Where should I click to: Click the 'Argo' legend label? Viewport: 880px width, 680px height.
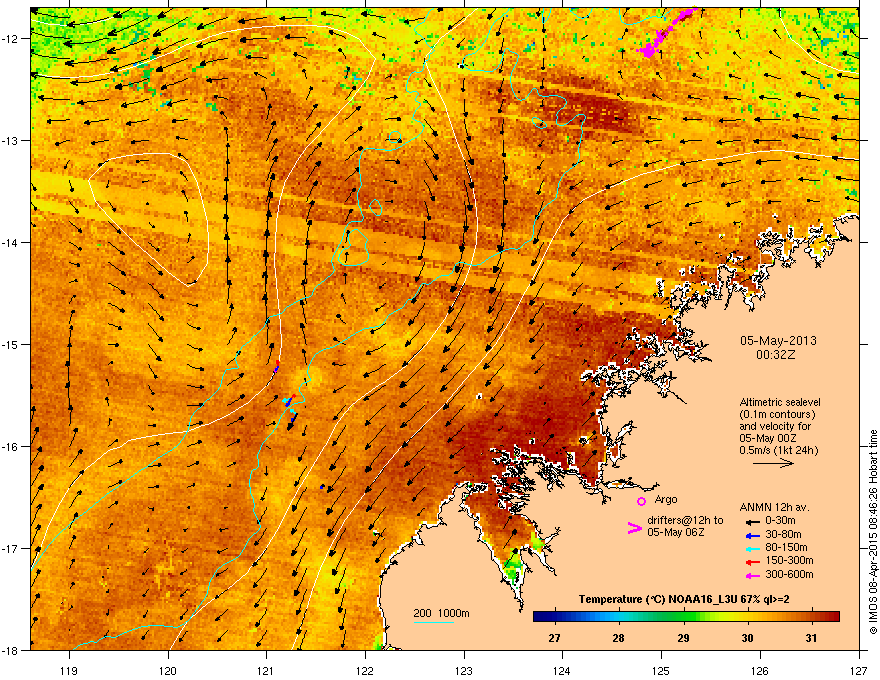pyautogui.click(x=666, y=499)
